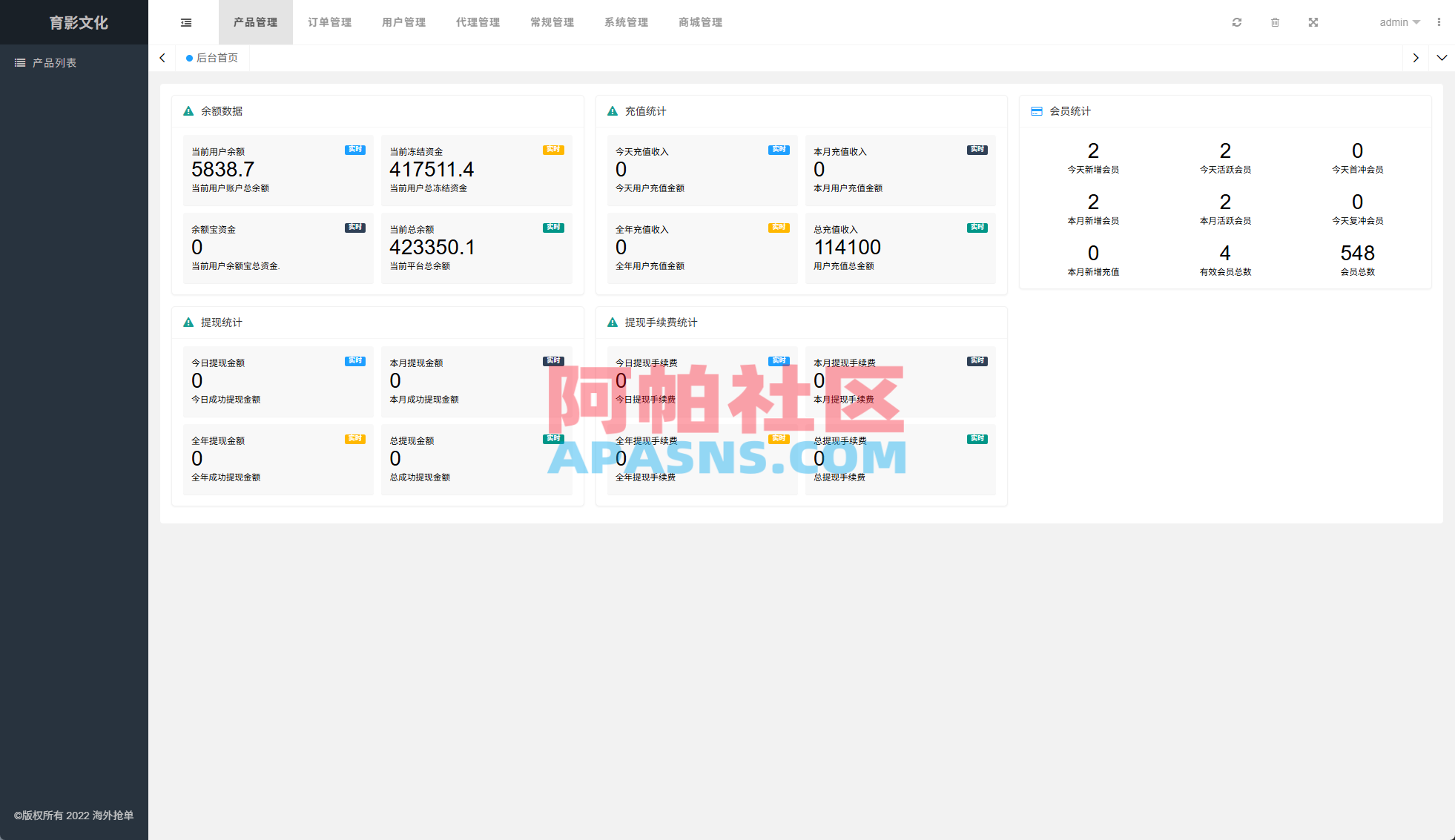
Task: Click the warning icon next to 余额数据
Action: coord(188,110)
